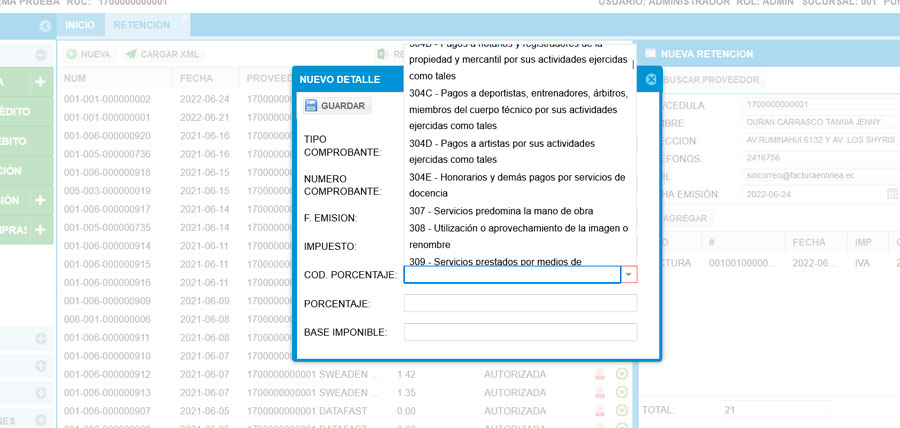Click PDF icon in row 001-006-000000913
This screenshot has width=900, height=428.
coord(600,393)
